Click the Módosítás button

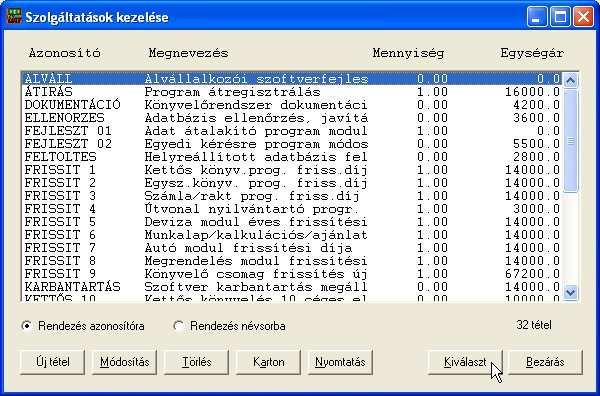coord(124,362)
